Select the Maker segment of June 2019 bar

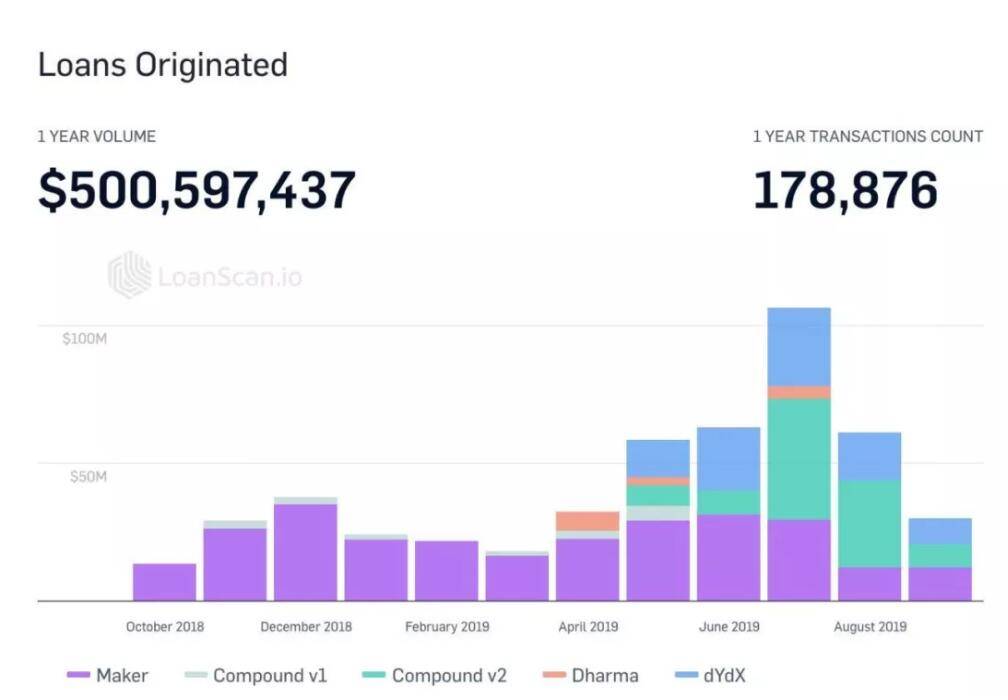(728, 558)
